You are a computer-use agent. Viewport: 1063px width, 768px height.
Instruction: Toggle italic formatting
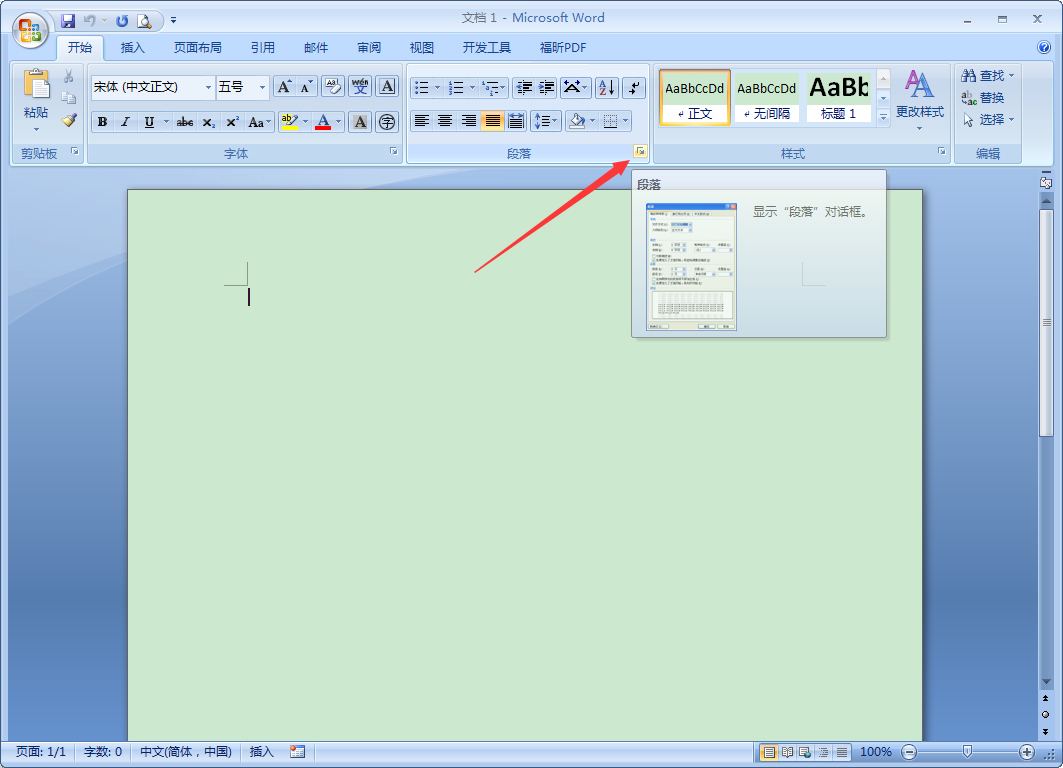tap(125, 121)
